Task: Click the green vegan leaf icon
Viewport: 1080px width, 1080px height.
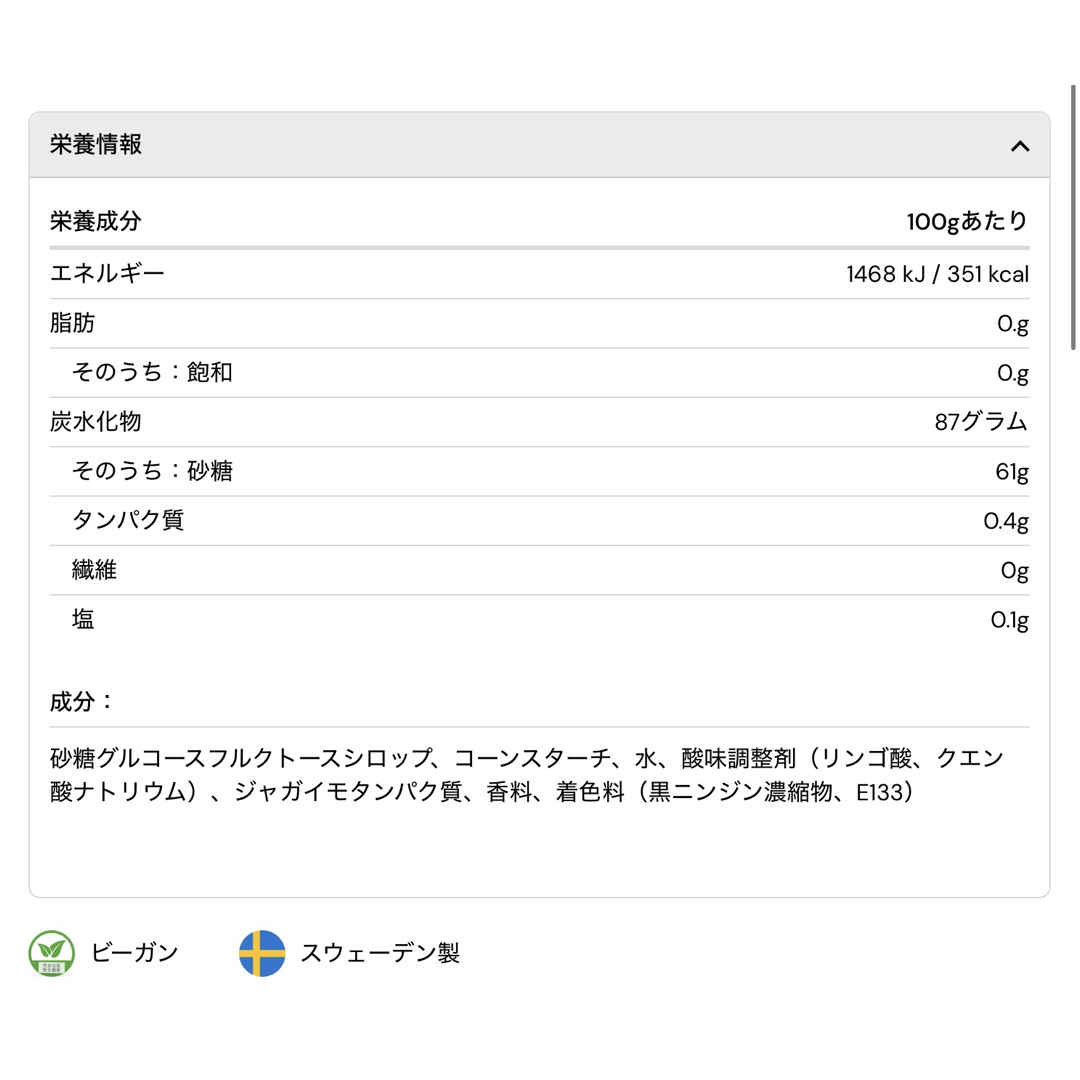Action: click(x=52, y=953)
